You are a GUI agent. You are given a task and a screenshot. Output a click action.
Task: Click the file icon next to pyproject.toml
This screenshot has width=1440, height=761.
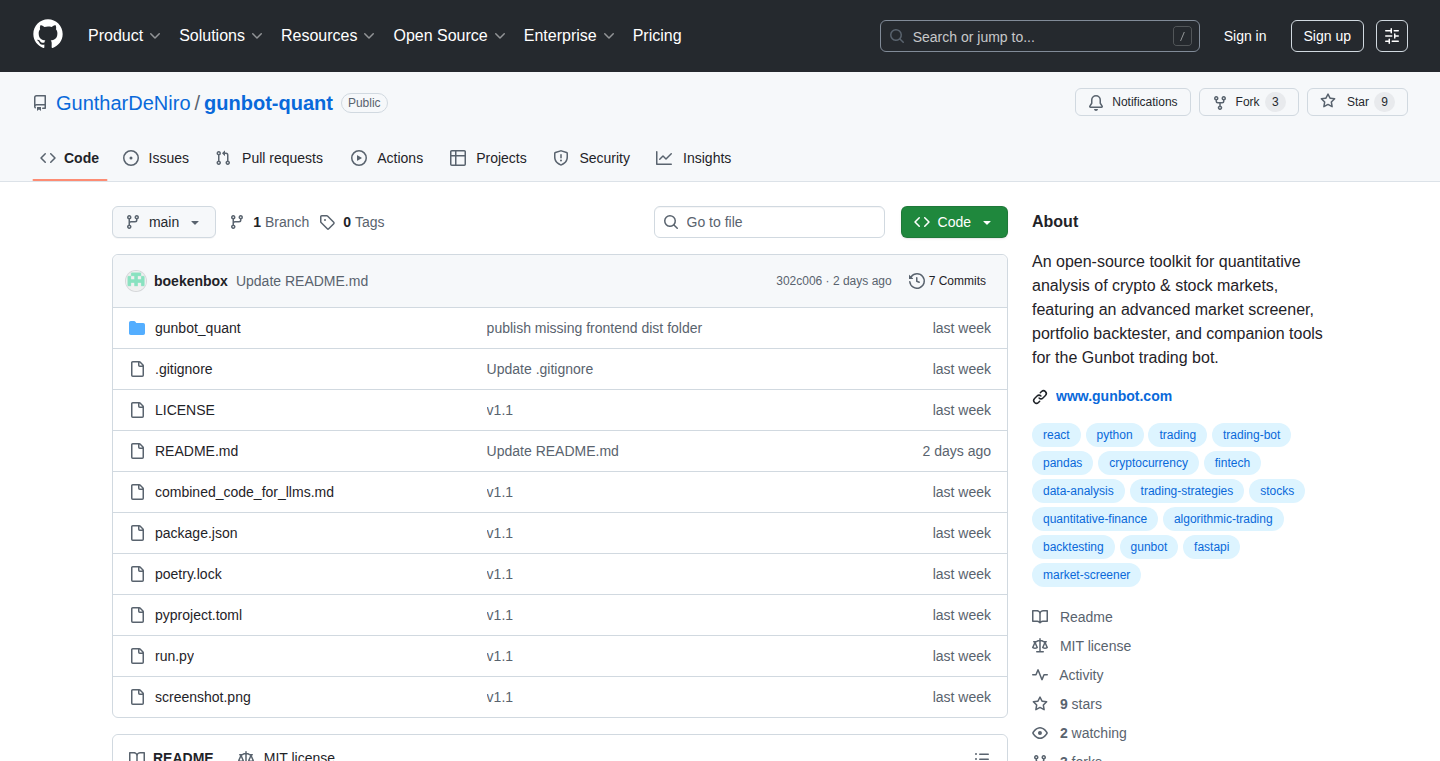coord(137,615)
